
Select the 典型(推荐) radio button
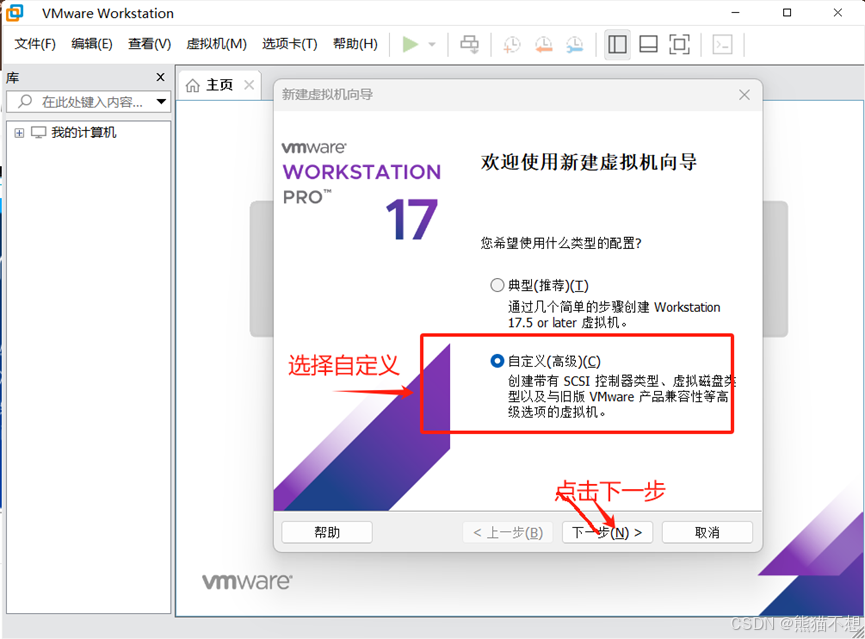coord(497,284)
